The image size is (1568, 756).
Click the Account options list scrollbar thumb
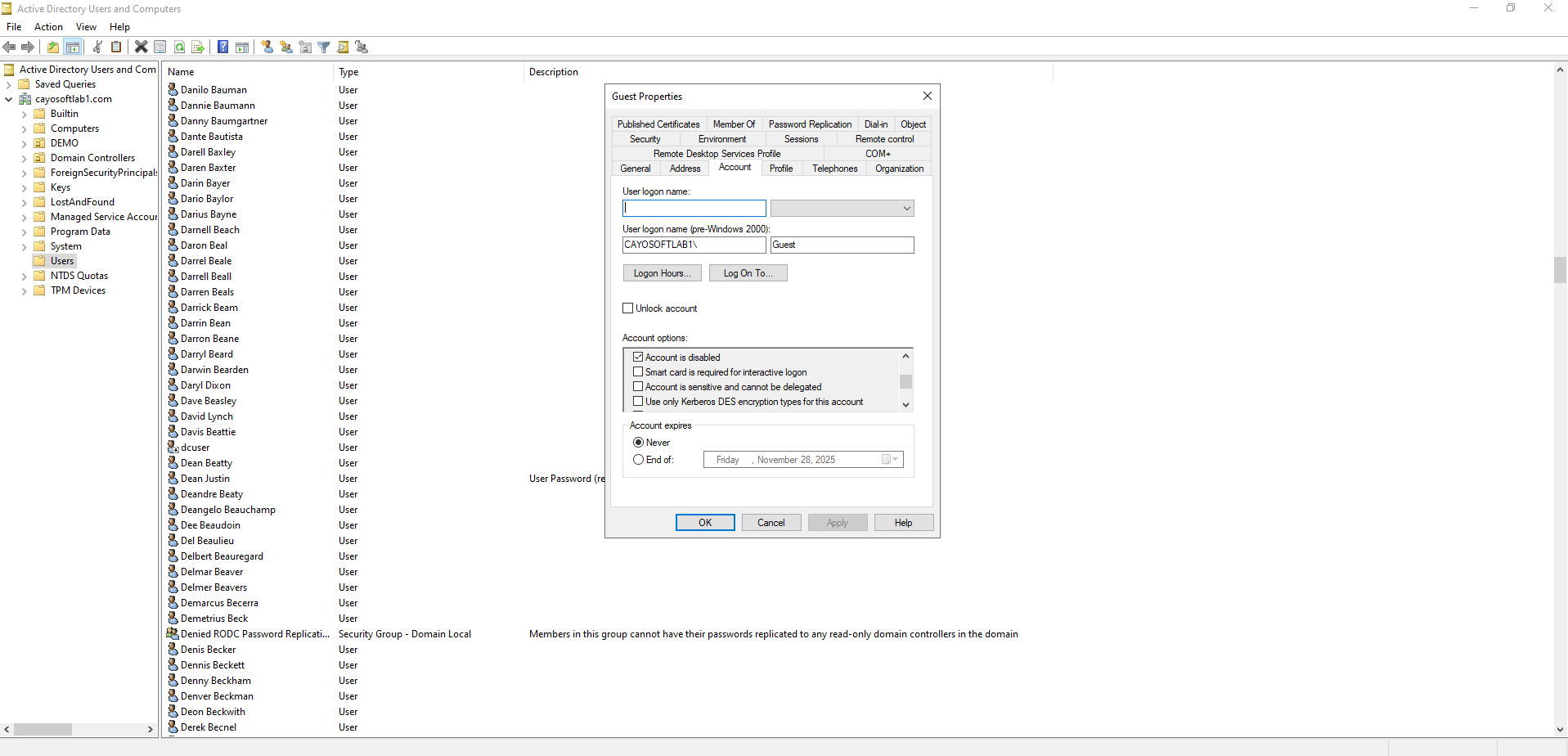point(905,382)
